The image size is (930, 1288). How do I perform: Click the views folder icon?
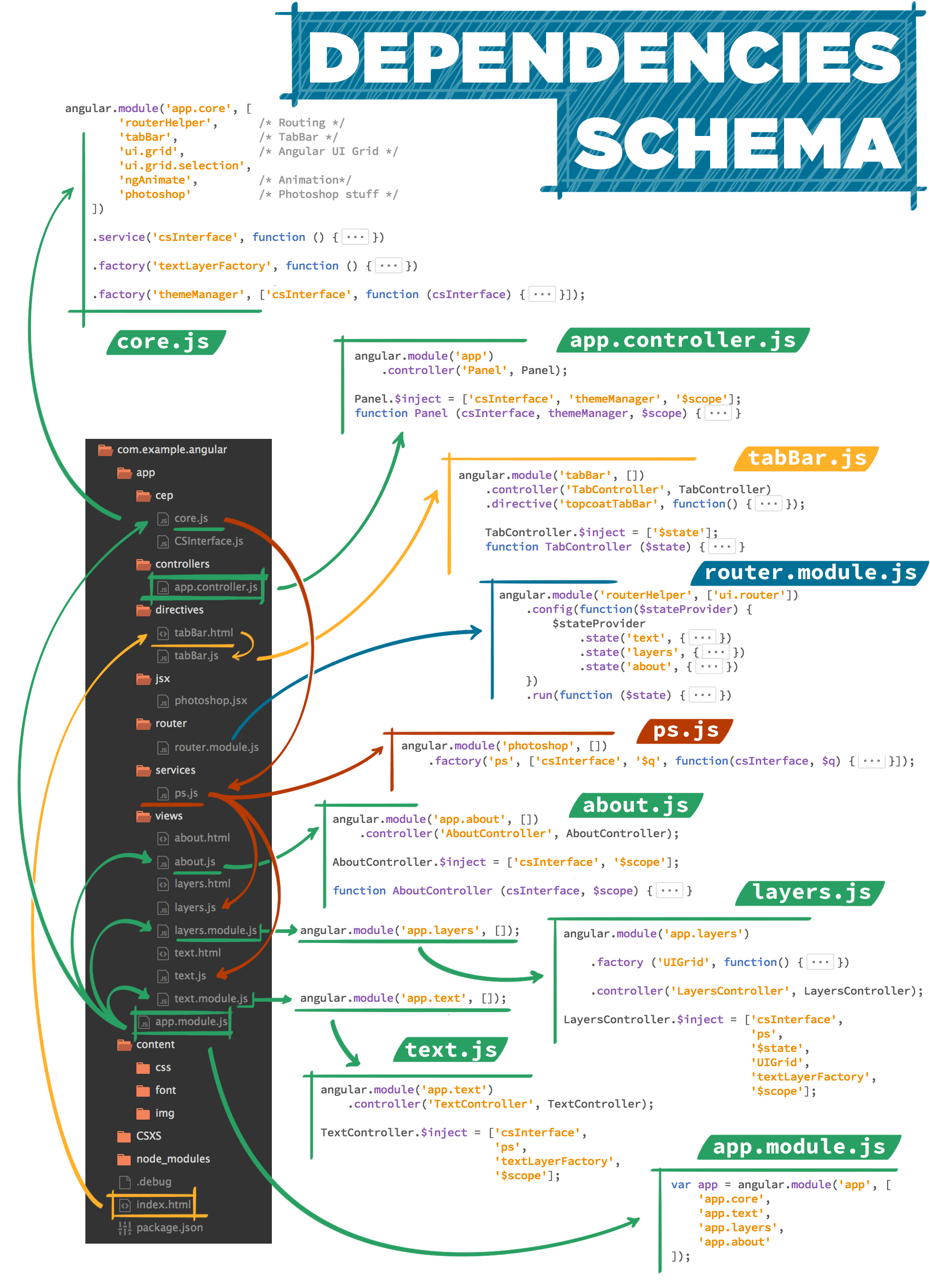[x=143, y=816]
